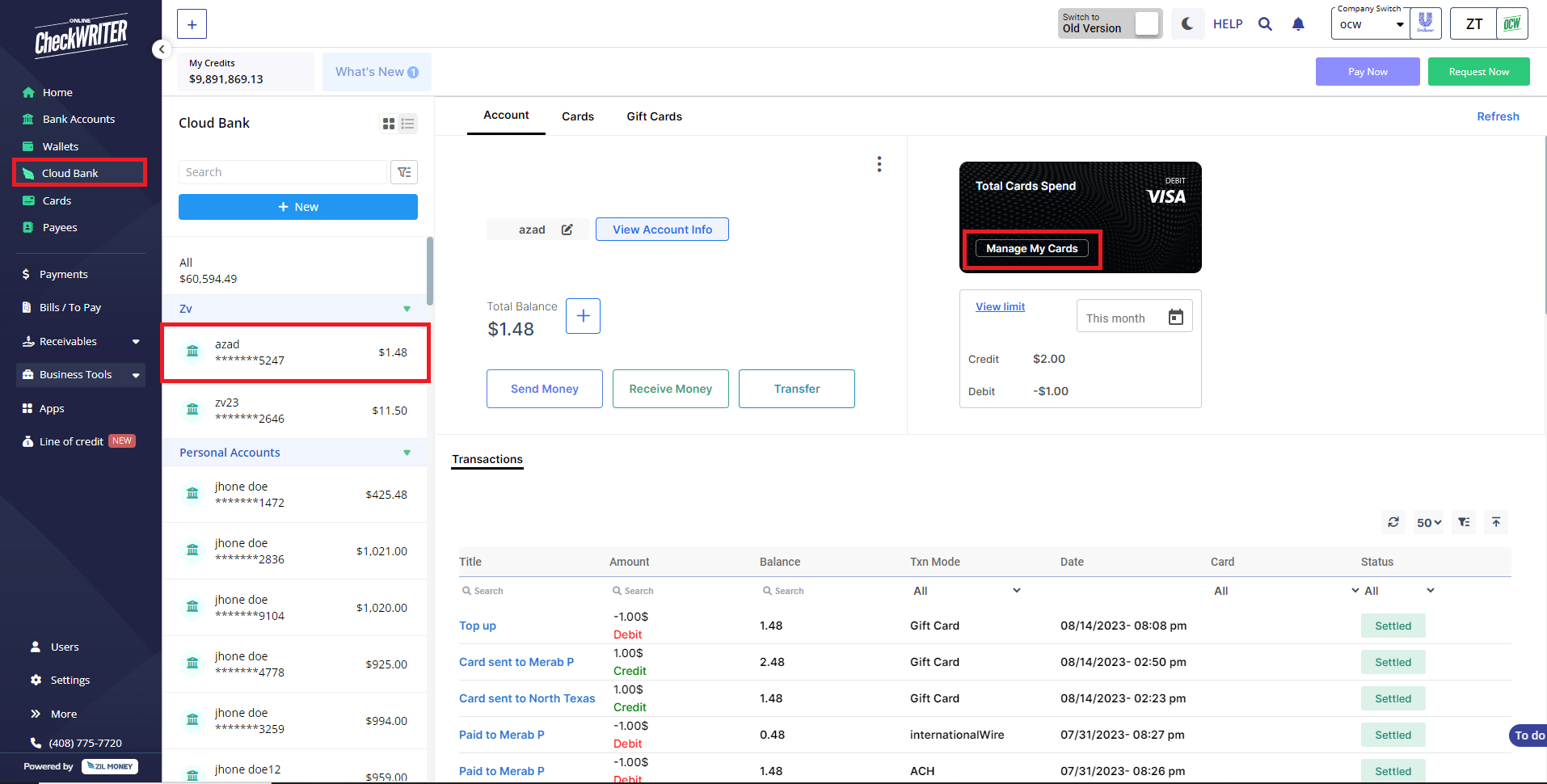Viewport: 1547px width, 784px height.
Task: Reload transactions with refresh icon
Action: [1393, 522]
